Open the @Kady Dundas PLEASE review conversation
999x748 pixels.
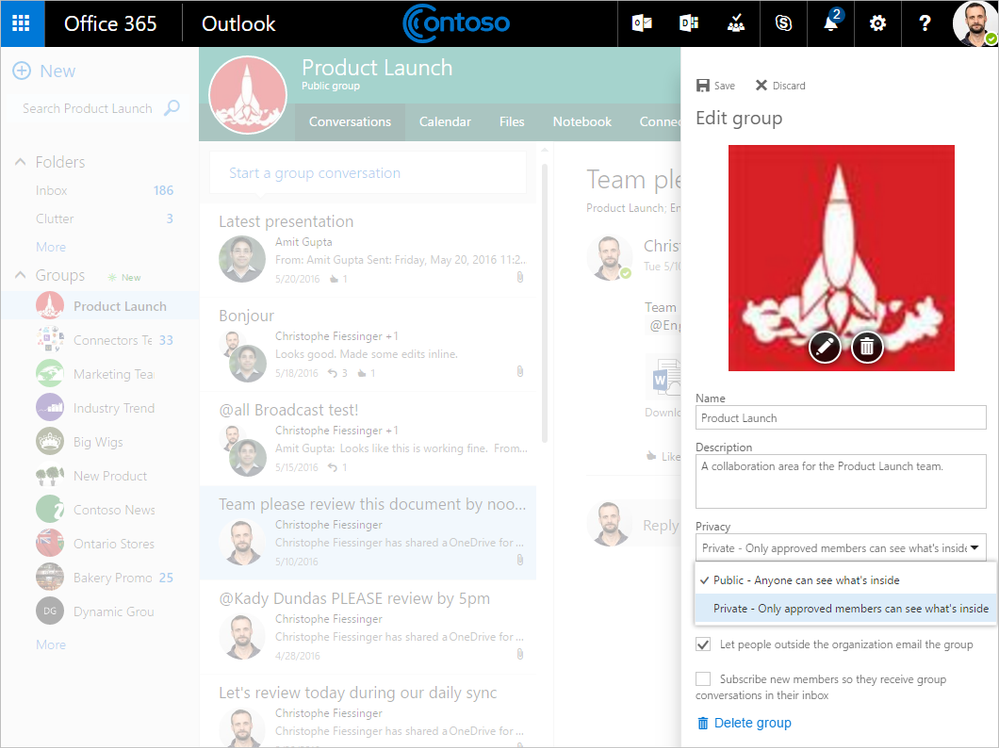(368, 627)
